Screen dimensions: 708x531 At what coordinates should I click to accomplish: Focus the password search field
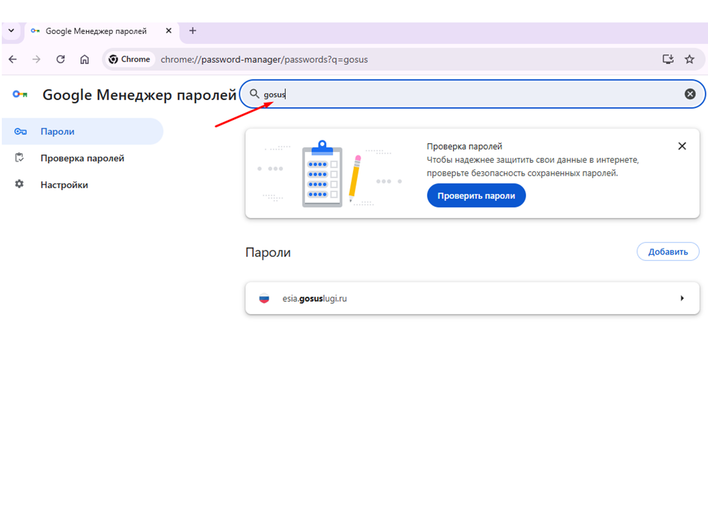(472, 94)
